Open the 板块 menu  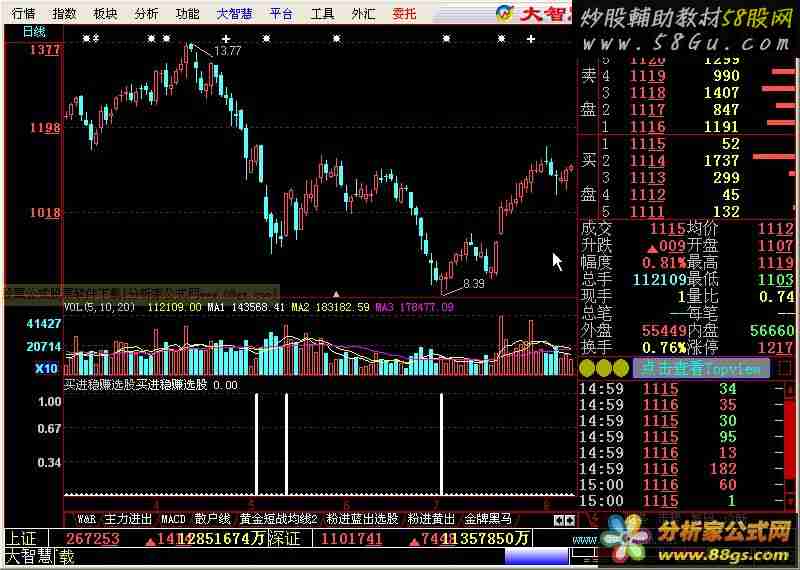(x=105, y=13)
